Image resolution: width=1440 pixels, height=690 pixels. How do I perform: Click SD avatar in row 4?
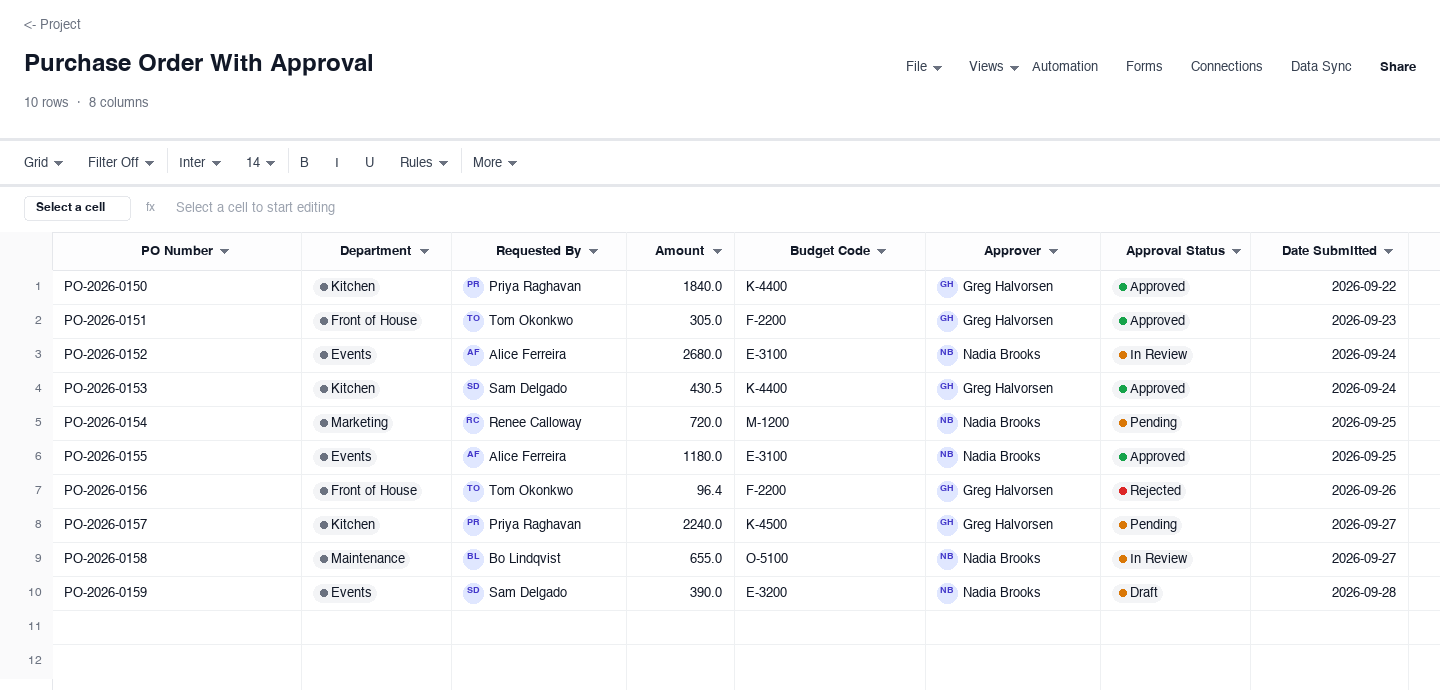473,388
